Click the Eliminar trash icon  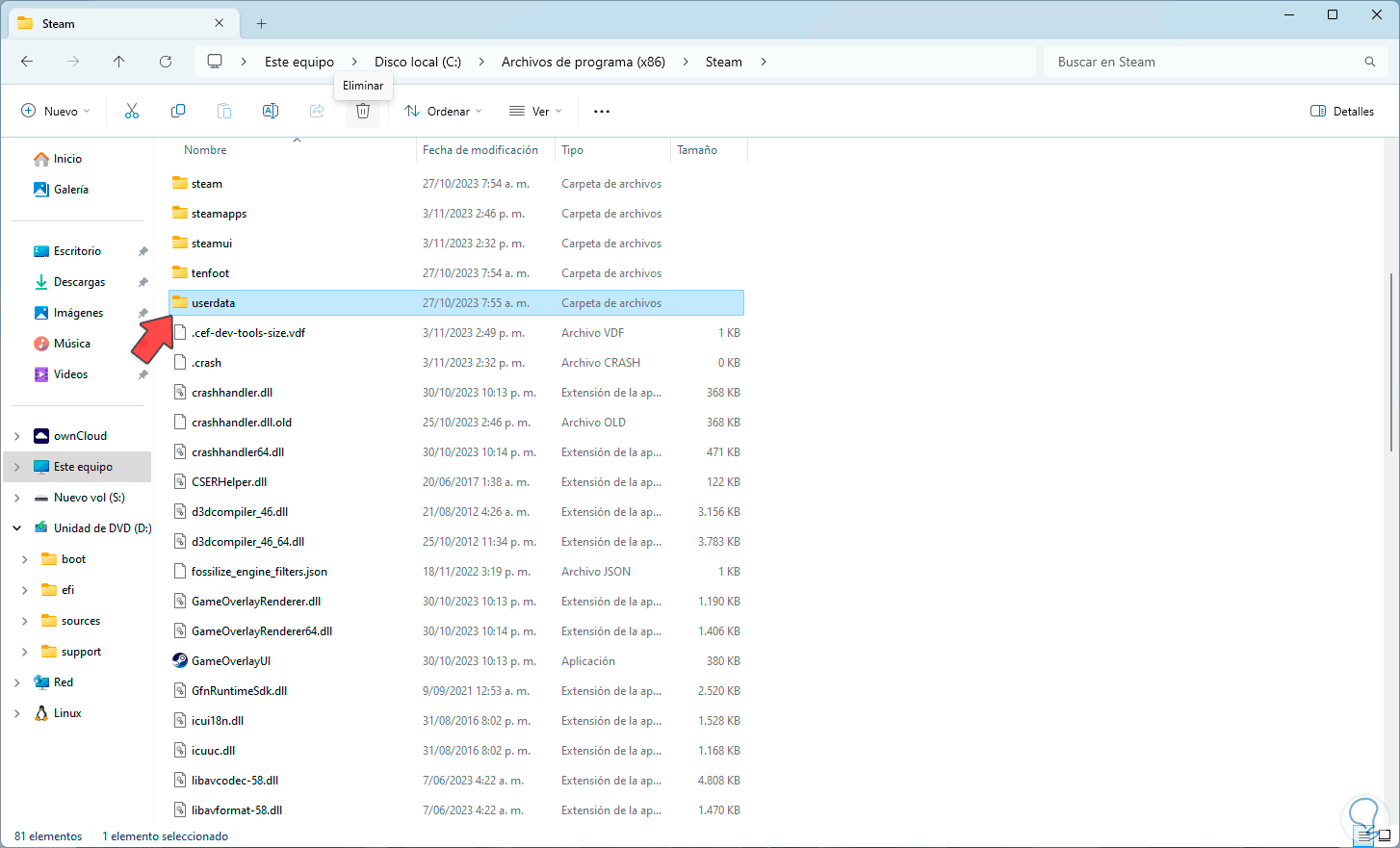point(363,112)
